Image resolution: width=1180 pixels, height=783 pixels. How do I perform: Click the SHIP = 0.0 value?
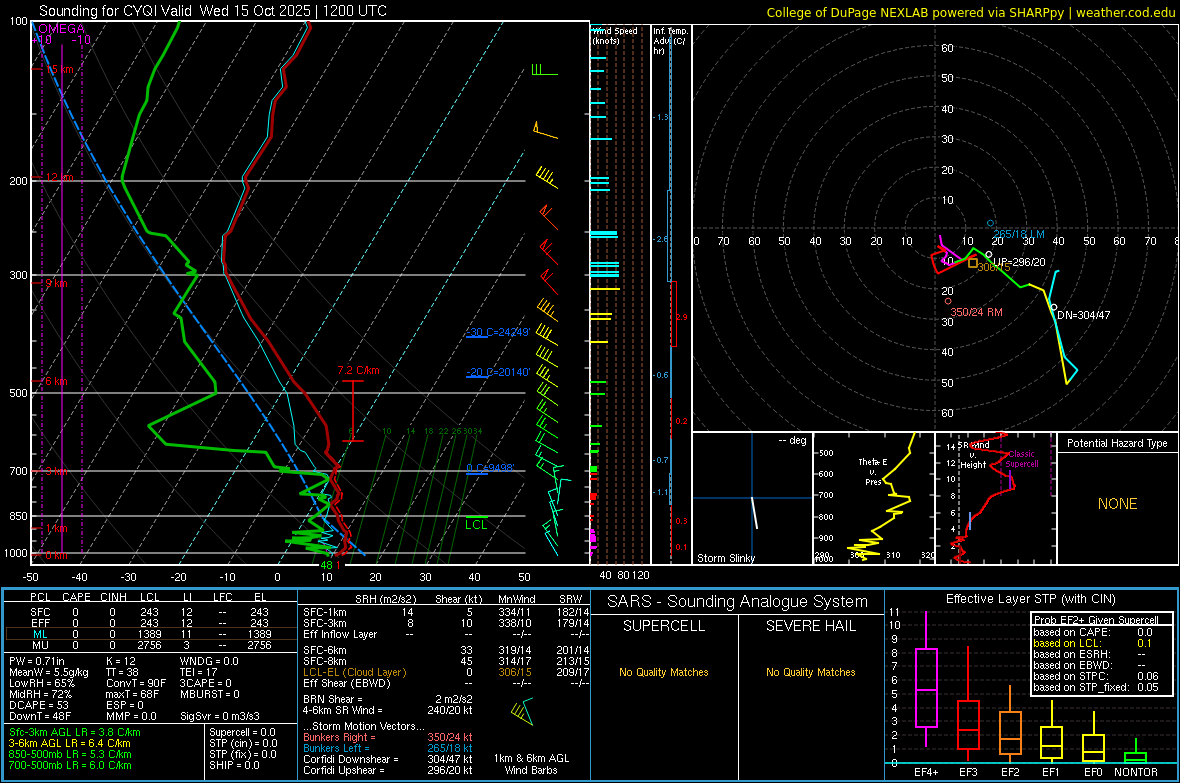[x=234, y=765]
